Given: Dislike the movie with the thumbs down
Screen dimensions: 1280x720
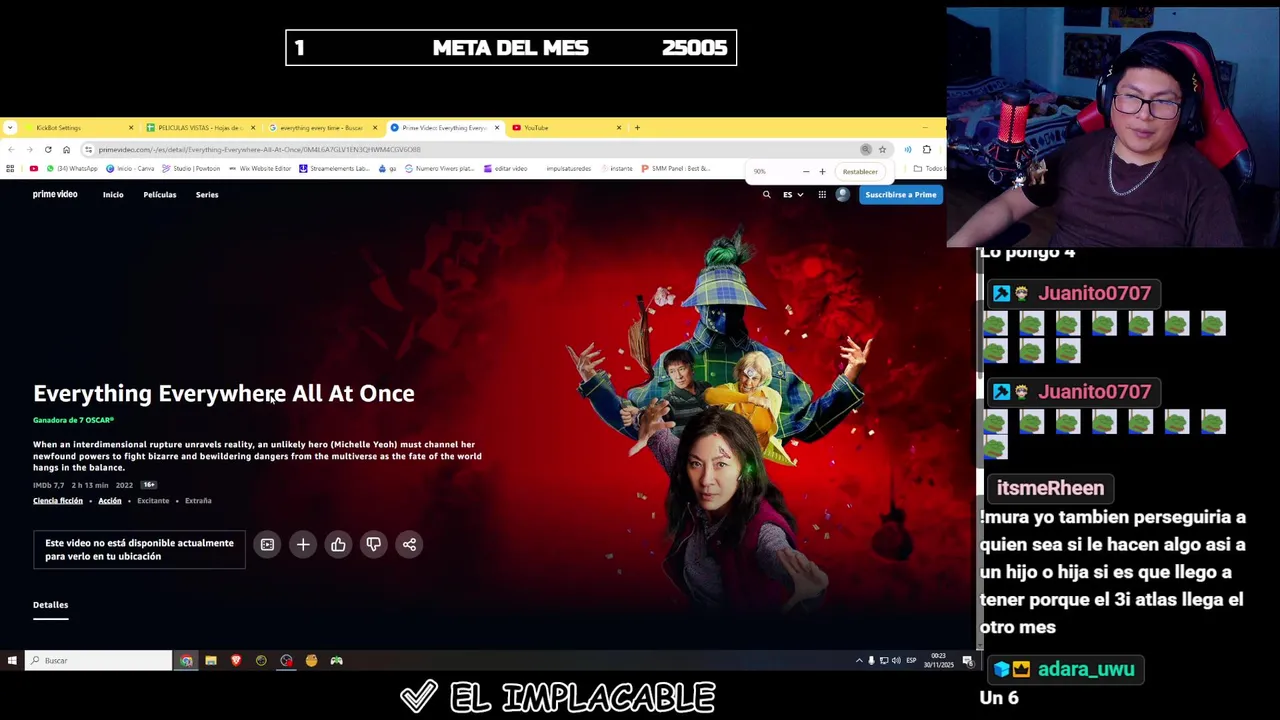Looking at the screenshot, I should click(x=373, y=545).
